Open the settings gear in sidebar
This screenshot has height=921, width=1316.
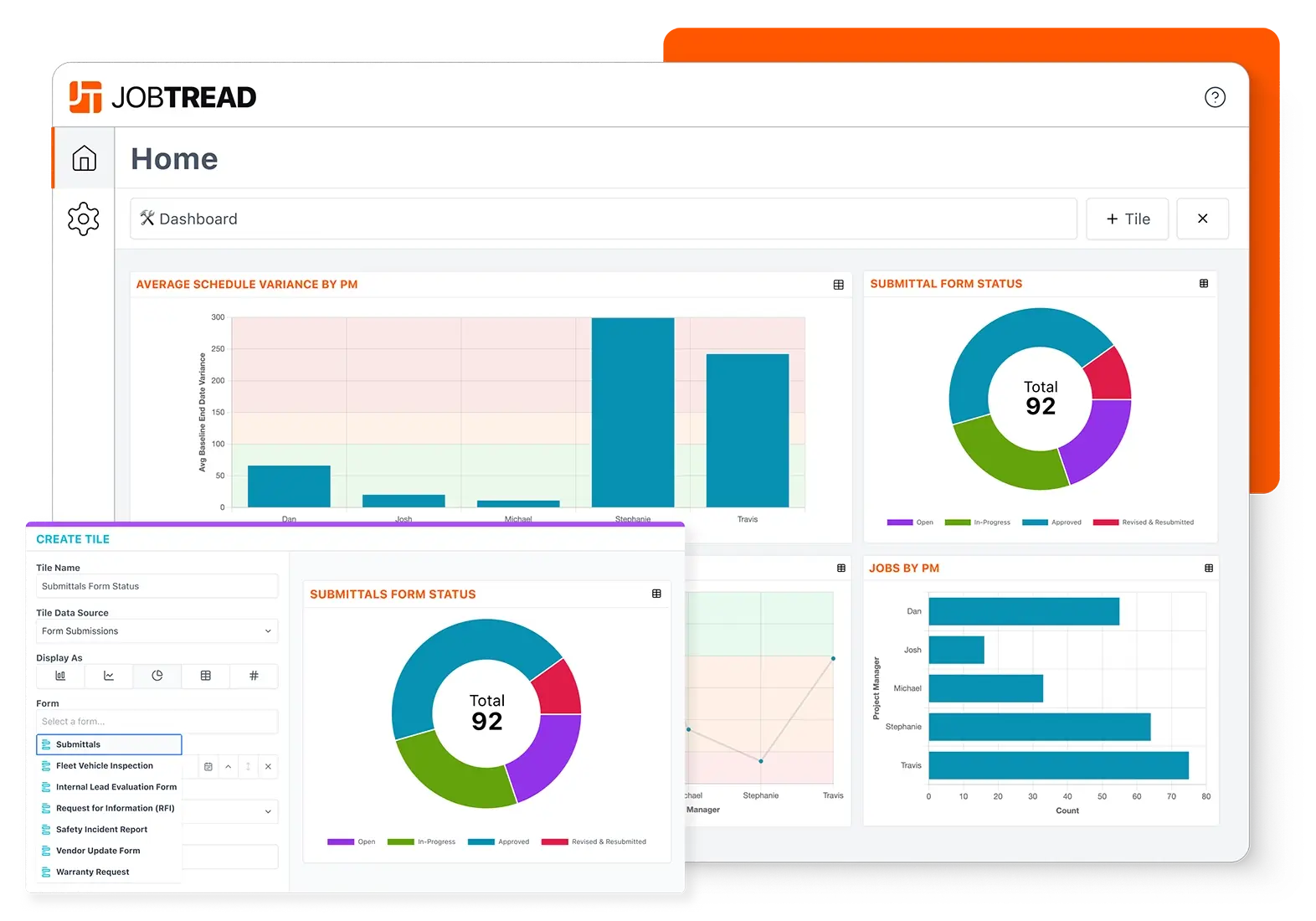click(84, 219)
